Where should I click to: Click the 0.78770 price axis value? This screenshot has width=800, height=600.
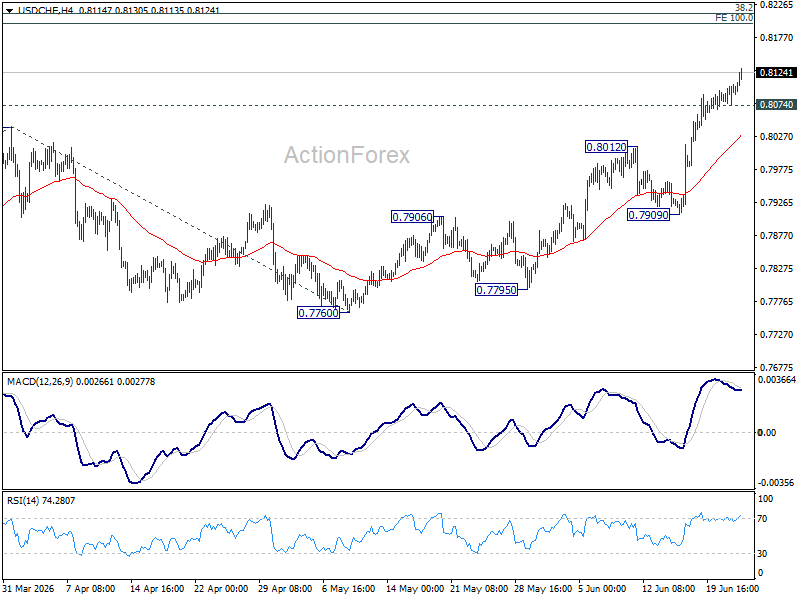(776, 236)
